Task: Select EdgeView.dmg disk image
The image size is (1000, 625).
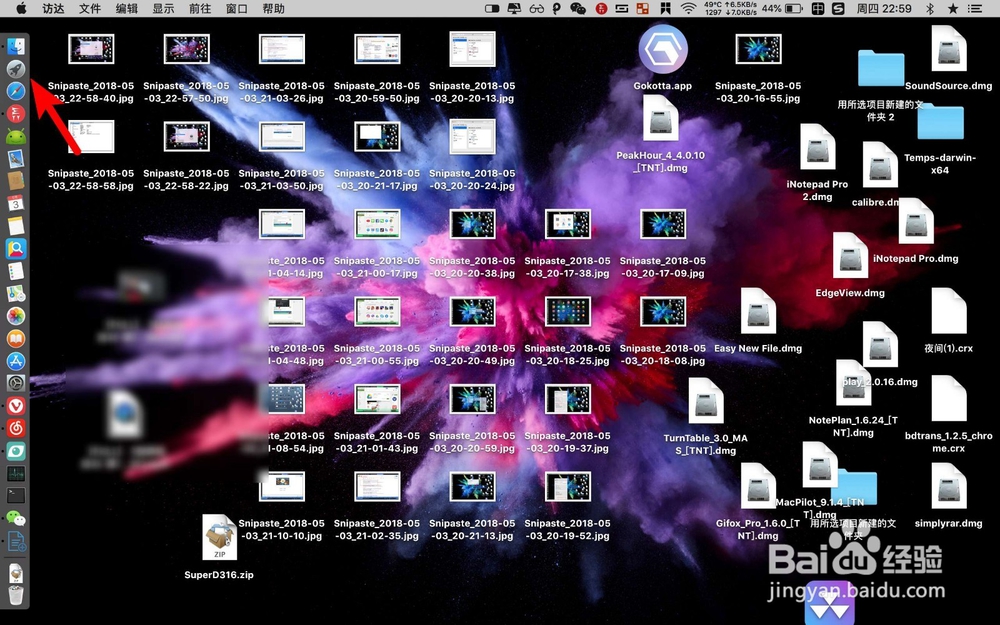Action: click(x=850, y=256)
